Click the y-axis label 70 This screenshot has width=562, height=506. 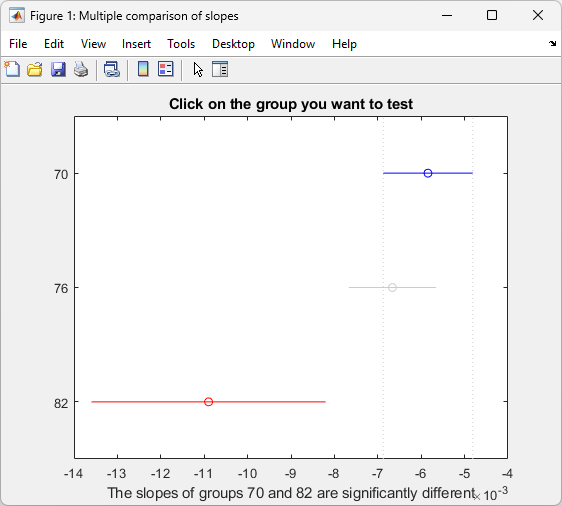[61, 175]
